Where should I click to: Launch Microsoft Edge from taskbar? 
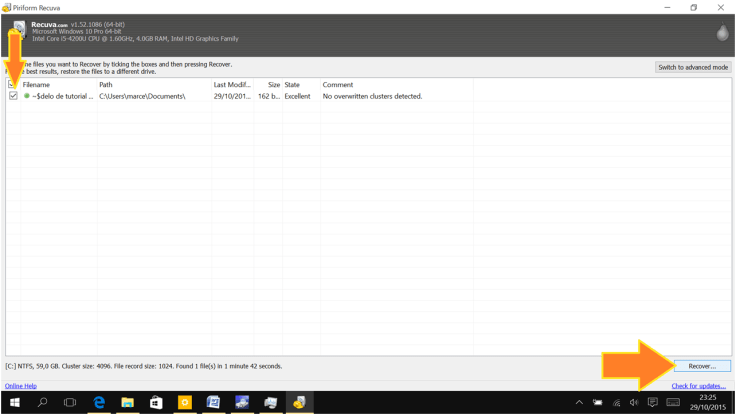[99, 402]
